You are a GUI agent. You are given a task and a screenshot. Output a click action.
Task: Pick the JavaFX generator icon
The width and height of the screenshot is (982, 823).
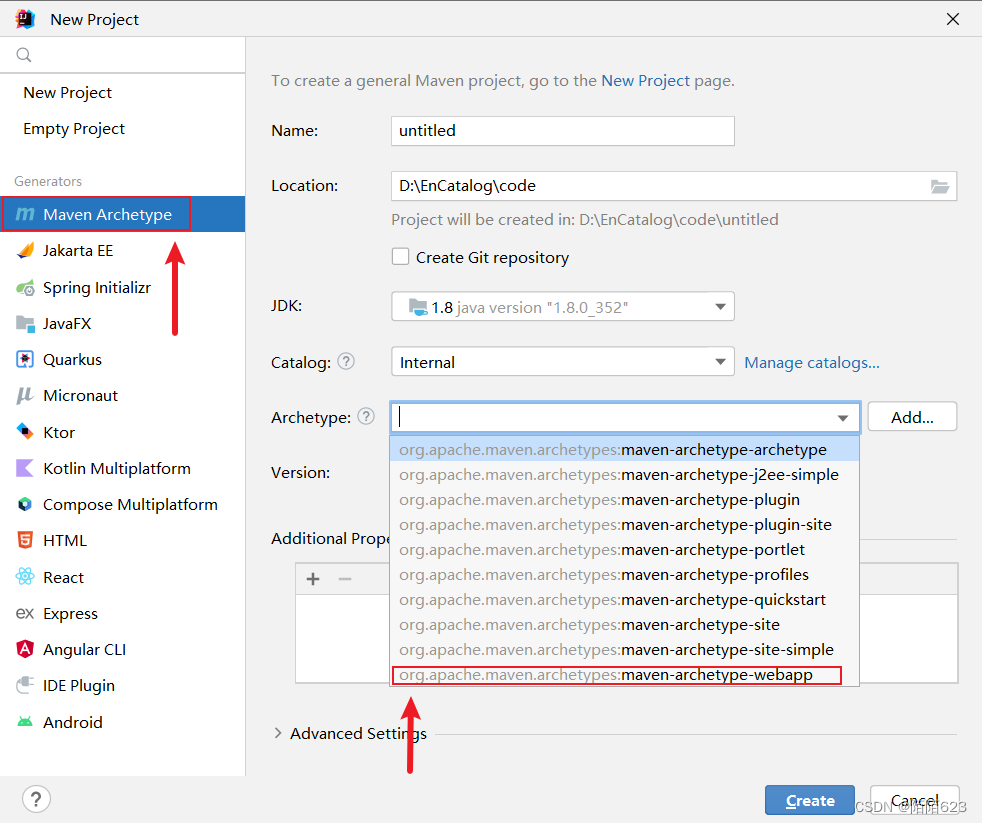tap(25, 323)
